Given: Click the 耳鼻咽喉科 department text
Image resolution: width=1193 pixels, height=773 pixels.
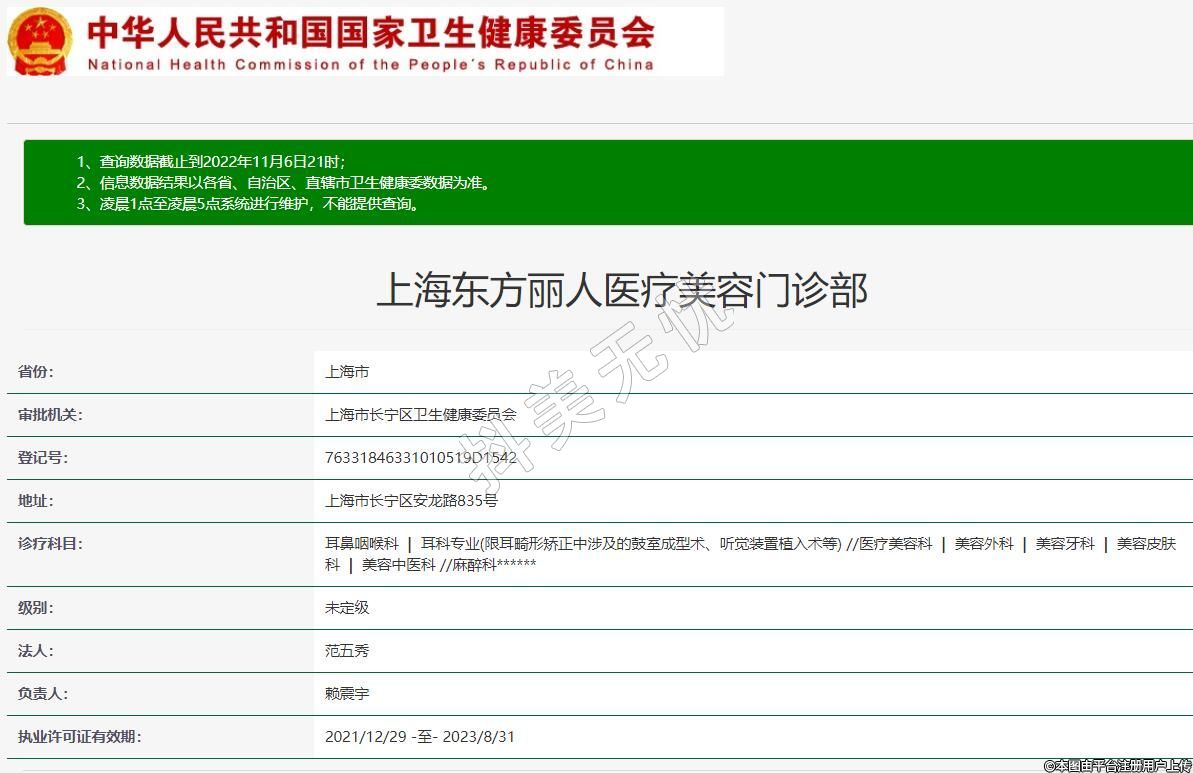Looking at the screenshot, I should tap(361, 544).
